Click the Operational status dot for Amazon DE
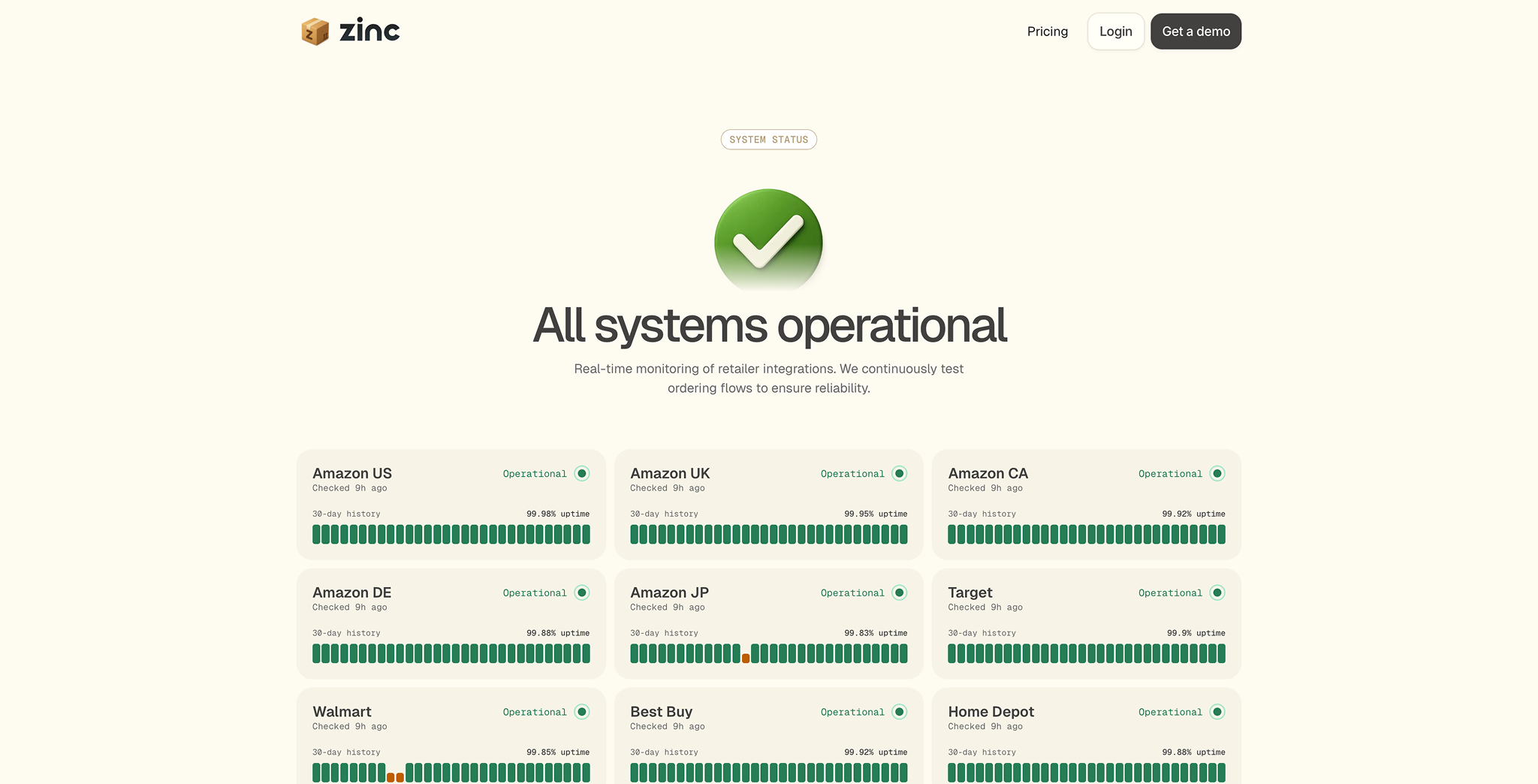 coord(582,593)
